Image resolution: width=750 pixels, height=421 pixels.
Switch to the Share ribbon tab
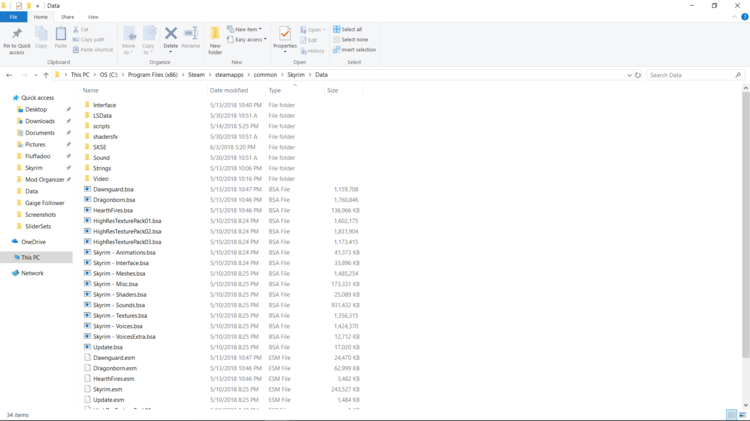(67, 17)
